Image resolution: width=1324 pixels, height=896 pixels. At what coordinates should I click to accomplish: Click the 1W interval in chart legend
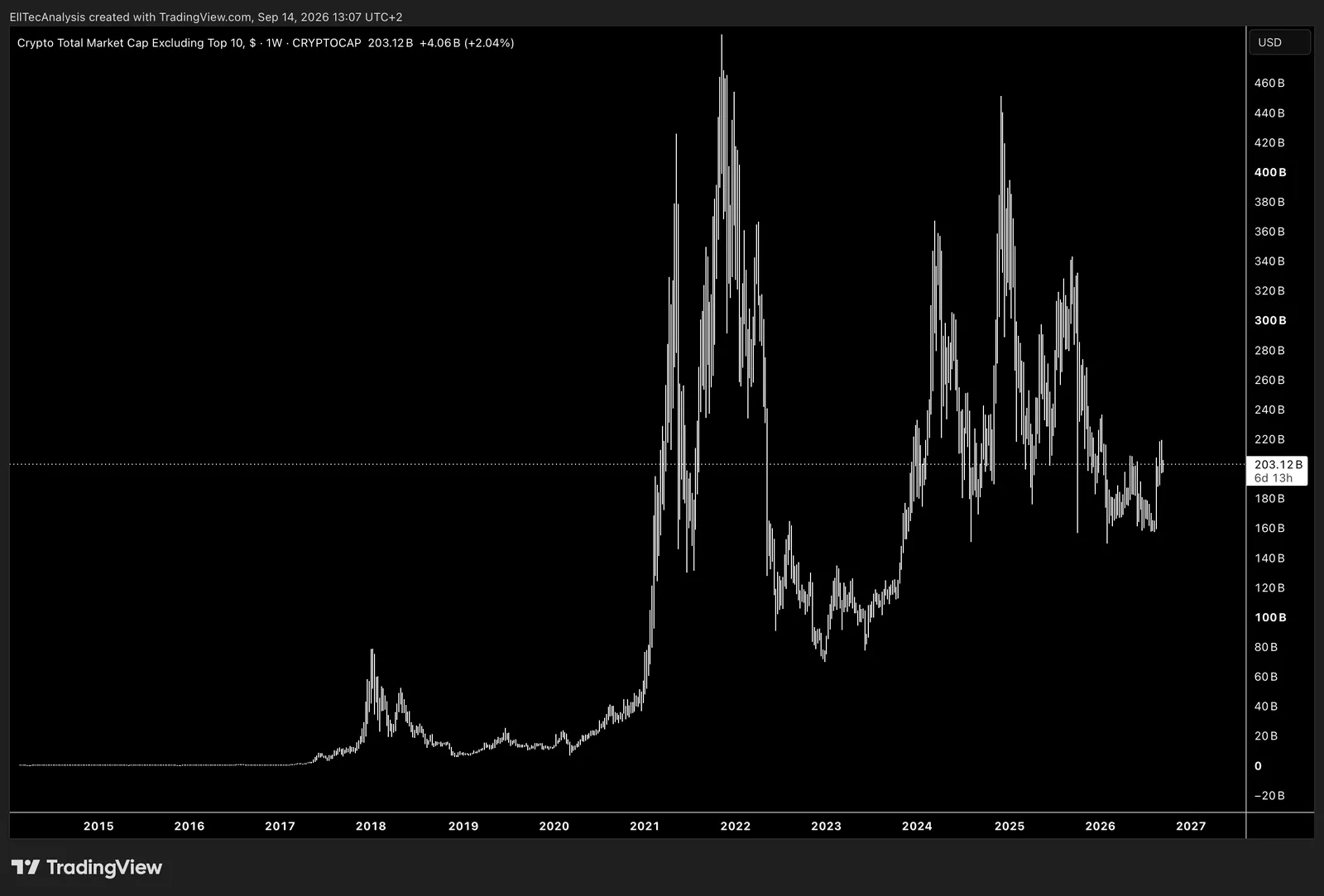tap(274, 43)
